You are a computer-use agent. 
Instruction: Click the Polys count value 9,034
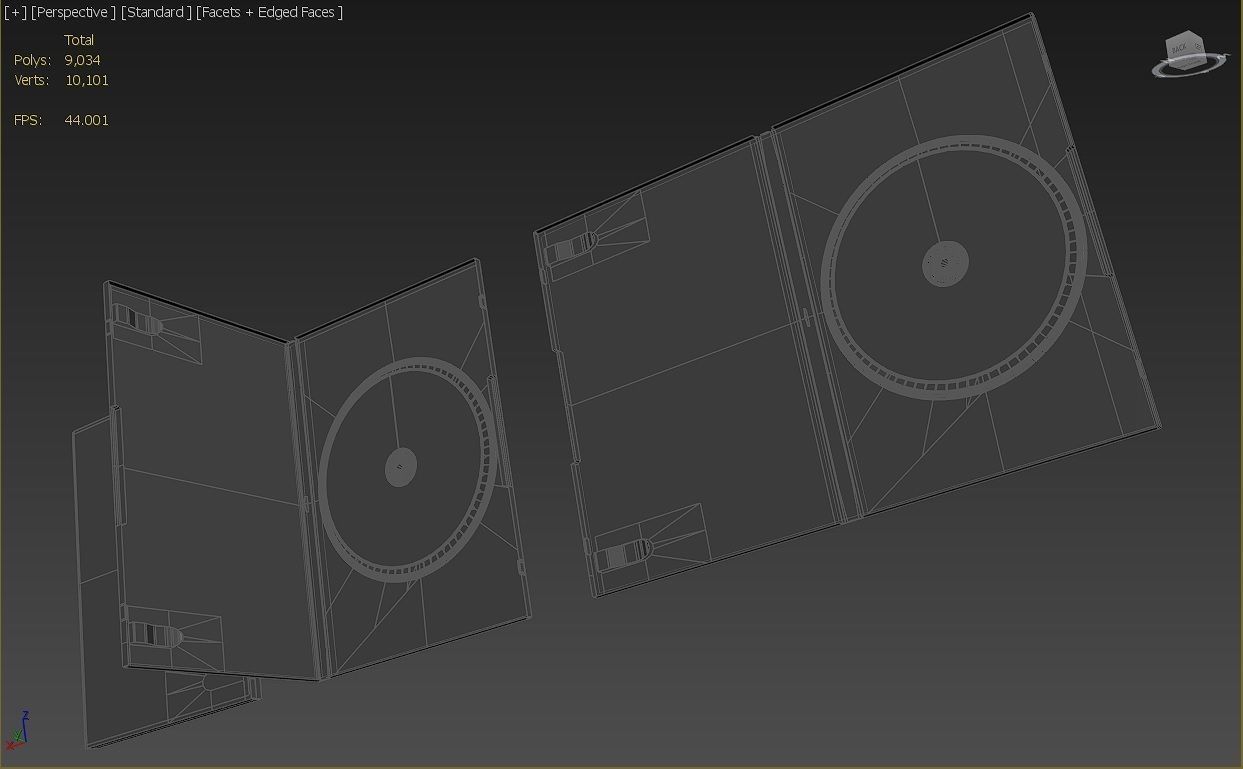pyautogui.click(x=83, y=60)
